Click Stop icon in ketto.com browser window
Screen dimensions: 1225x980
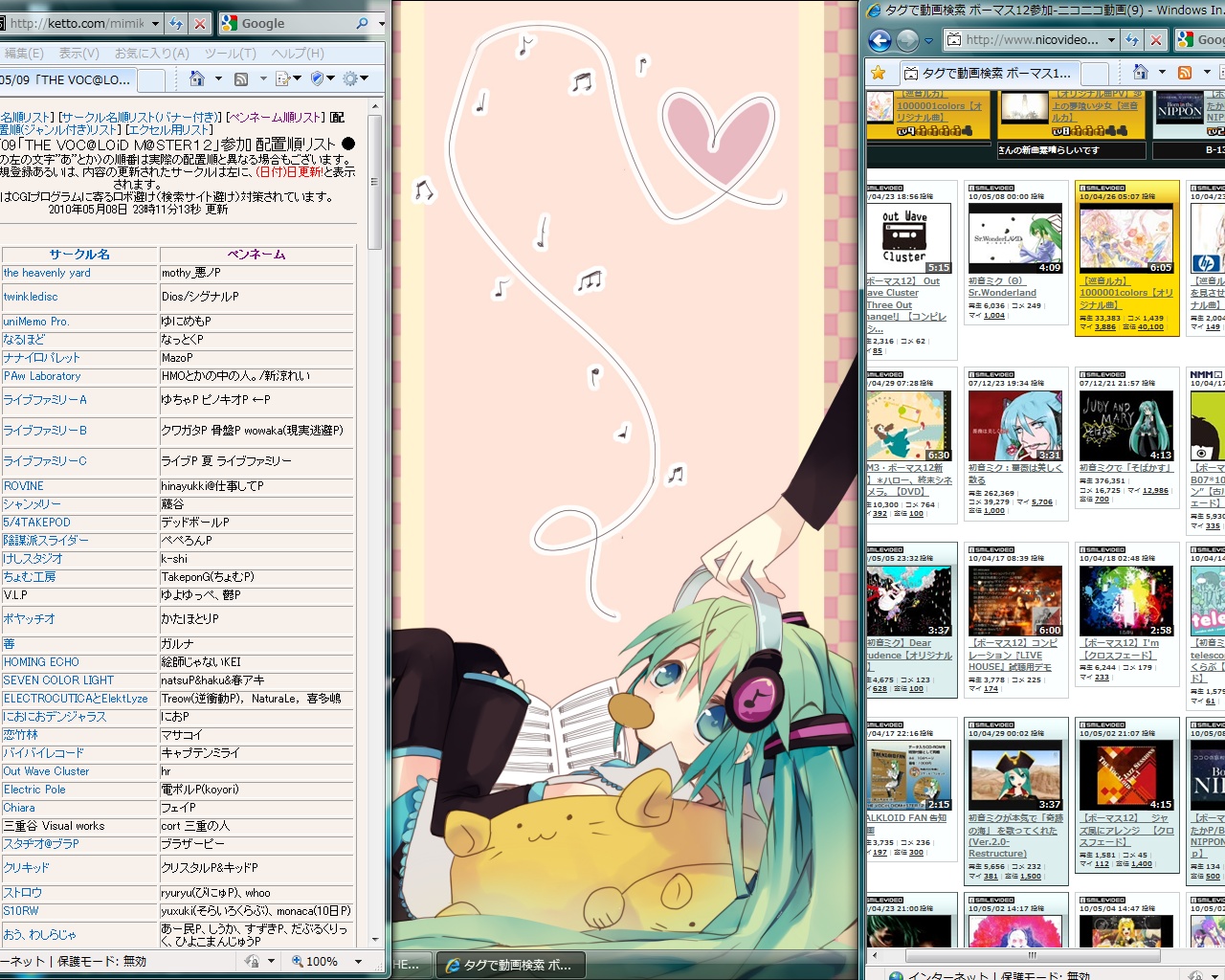[x=199, y=23]
